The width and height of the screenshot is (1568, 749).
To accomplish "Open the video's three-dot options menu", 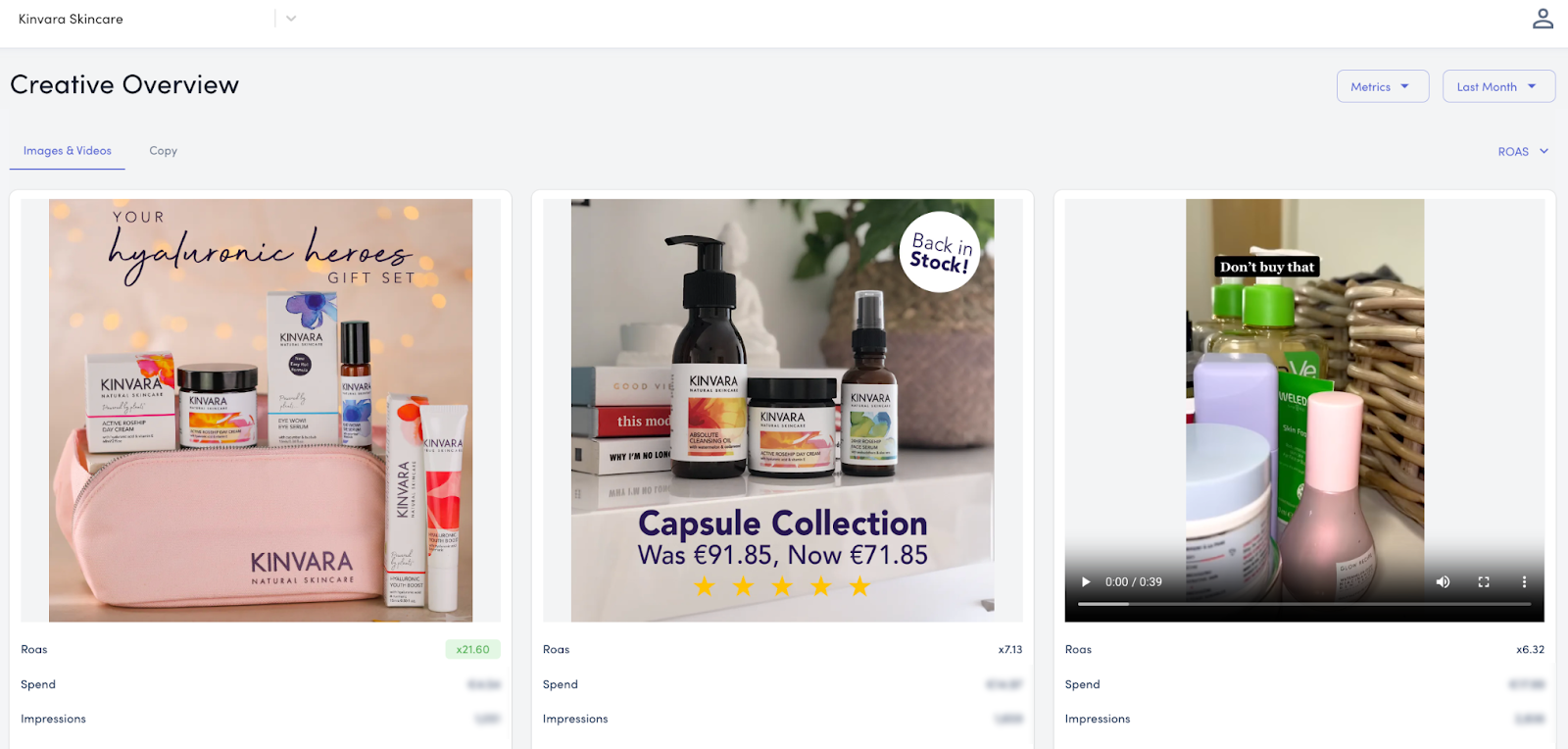I will (x=1524, y=581).
